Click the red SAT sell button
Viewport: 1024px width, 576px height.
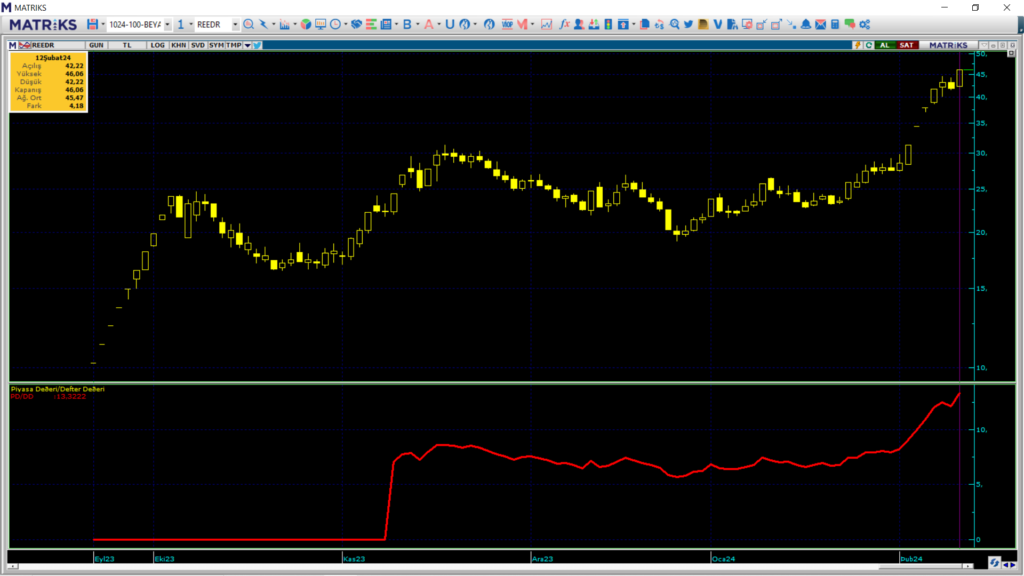coord(906,45)
